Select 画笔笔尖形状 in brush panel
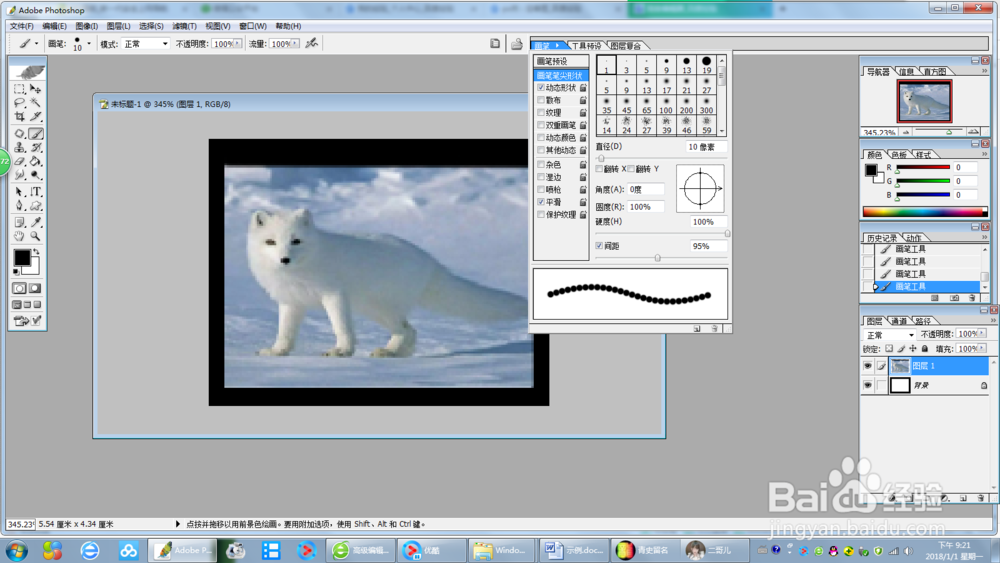This screenshot has height=563, width=1000. (x=561, y=75)
